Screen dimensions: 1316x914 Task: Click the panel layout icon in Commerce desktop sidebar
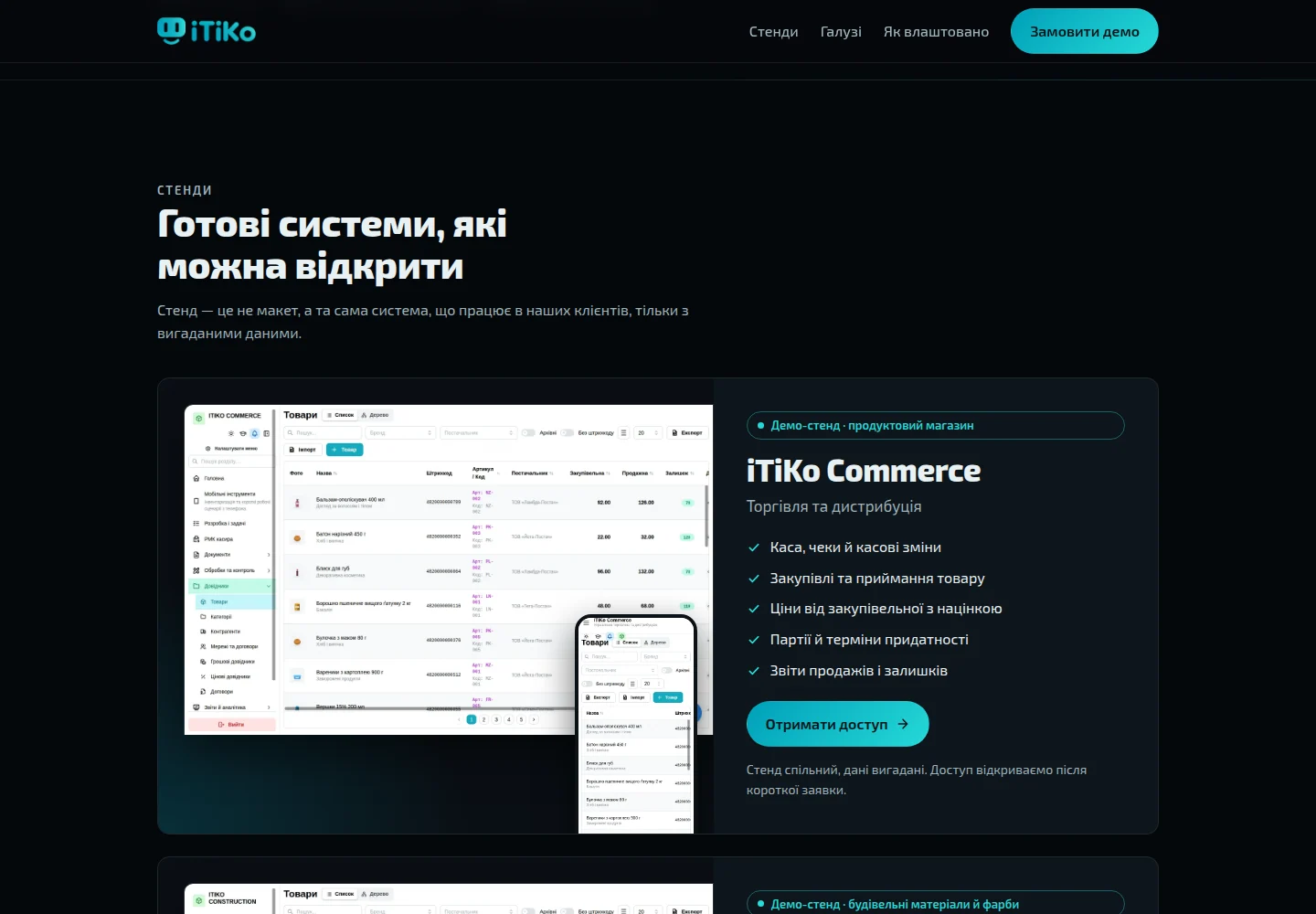pyautogui.click(x=267, y=433)
